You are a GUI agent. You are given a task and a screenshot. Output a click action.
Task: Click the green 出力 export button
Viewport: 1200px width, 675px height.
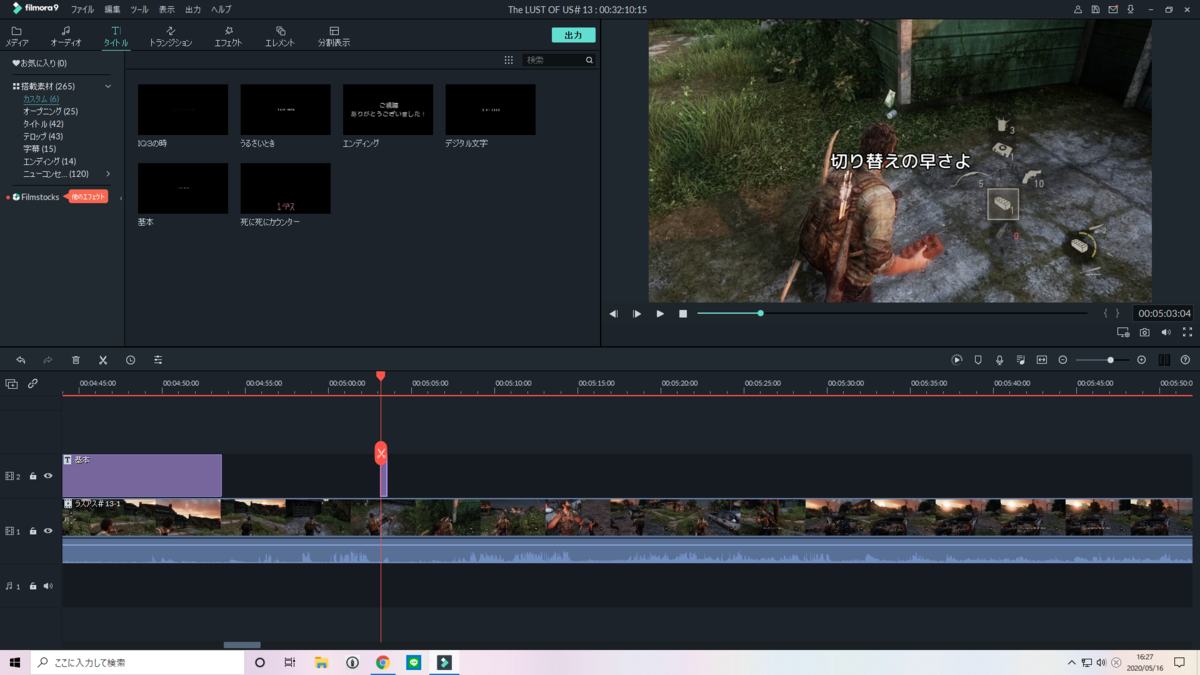coord(573,35)
